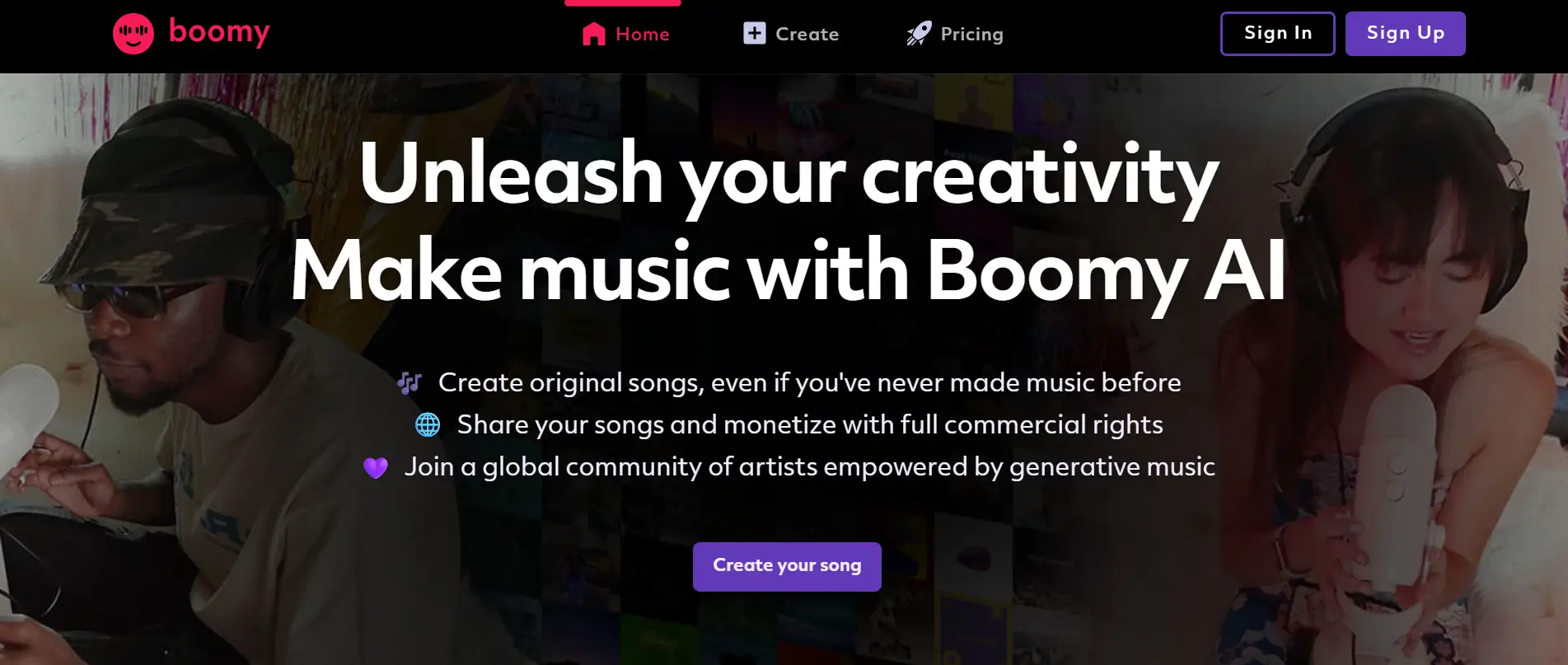Click the Sign In button
This screenshot has width=1568, height=665.
click(x=1277, y=33)
